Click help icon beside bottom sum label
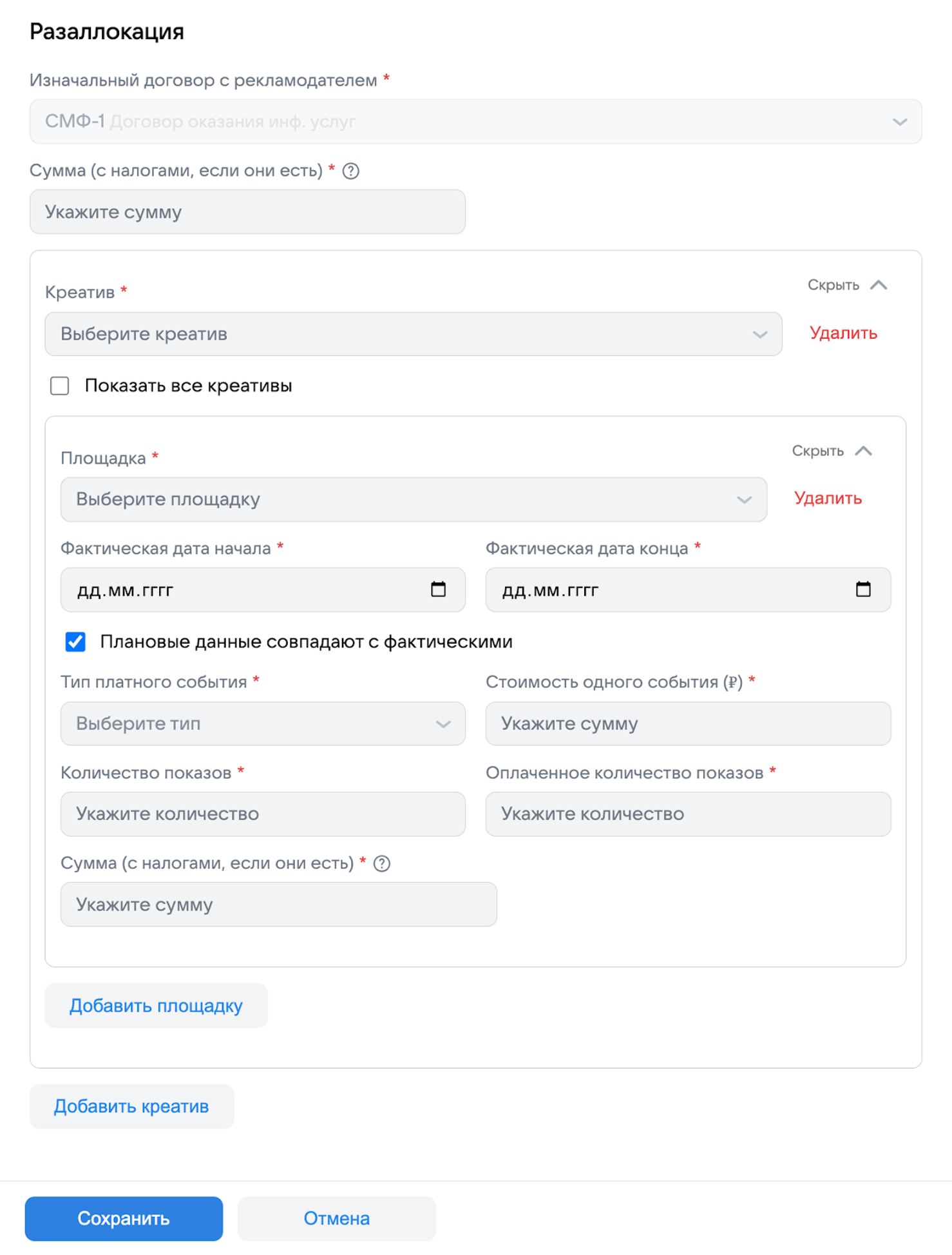Screen dimensions: 952x1255 382,864
